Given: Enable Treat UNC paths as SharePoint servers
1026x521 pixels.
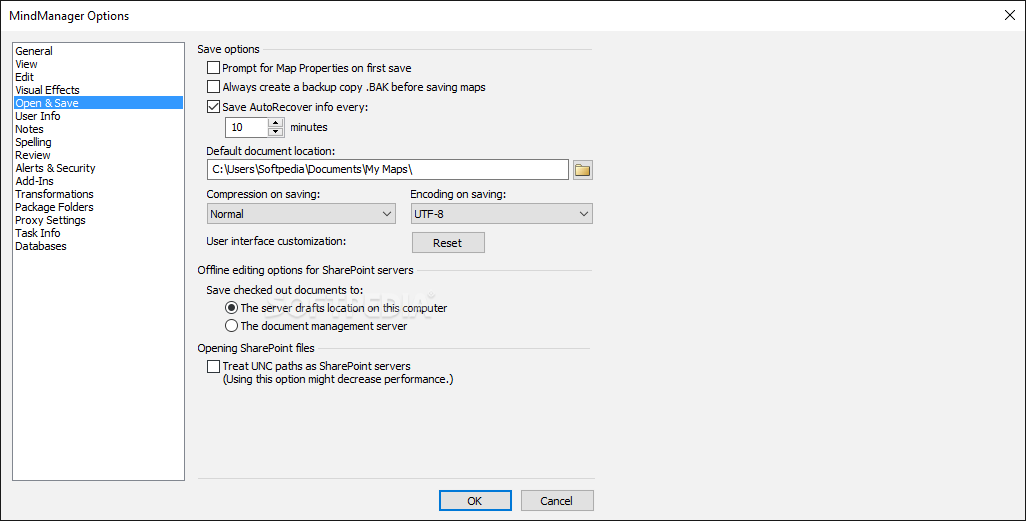Looking at the screenshot, I should [213, 367].
